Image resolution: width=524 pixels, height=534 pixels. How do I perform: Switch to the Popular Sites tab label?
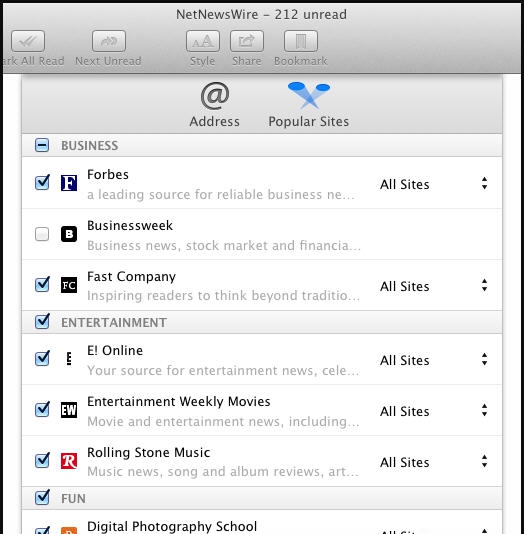(309, 122)
